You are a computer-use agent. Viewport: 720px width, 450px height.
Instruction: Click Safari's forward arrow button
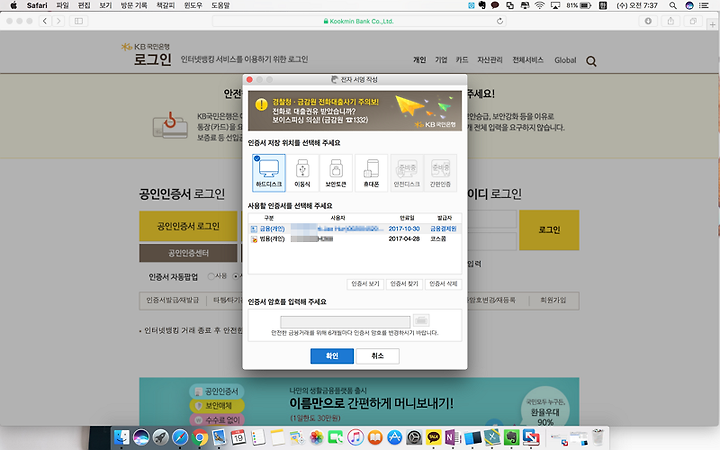tap(58, 21)
